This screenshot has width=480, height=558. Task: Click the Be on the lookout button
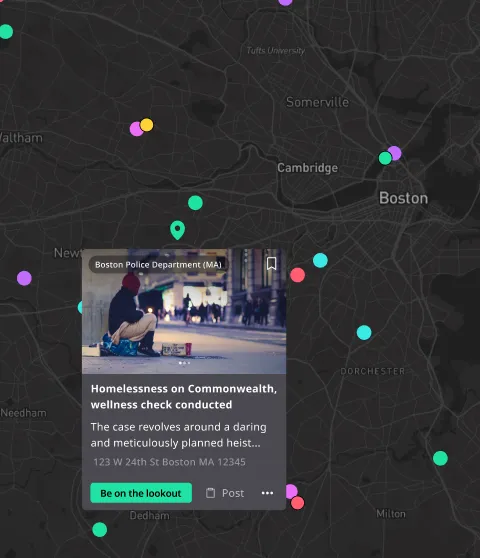coord(141,493)
